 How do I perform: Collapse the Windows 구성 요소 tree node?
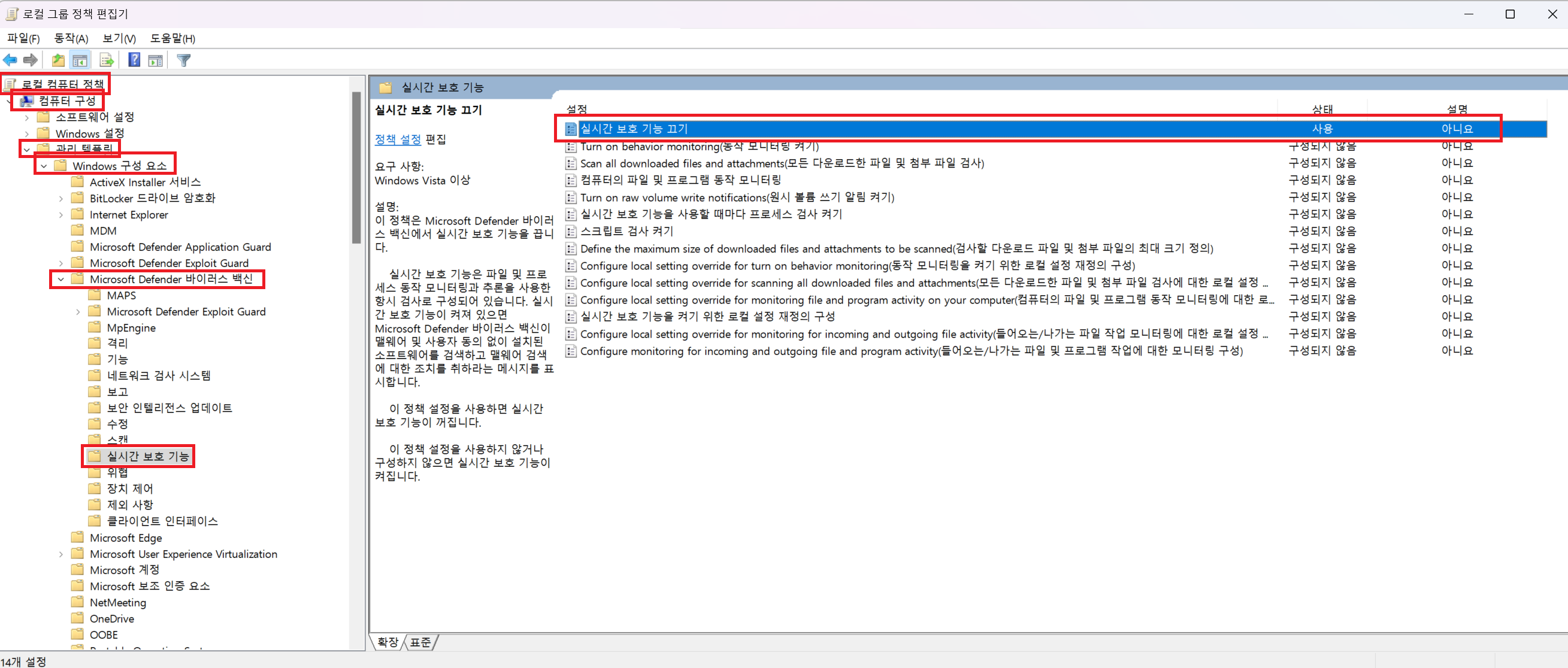[x=44, y=166]
